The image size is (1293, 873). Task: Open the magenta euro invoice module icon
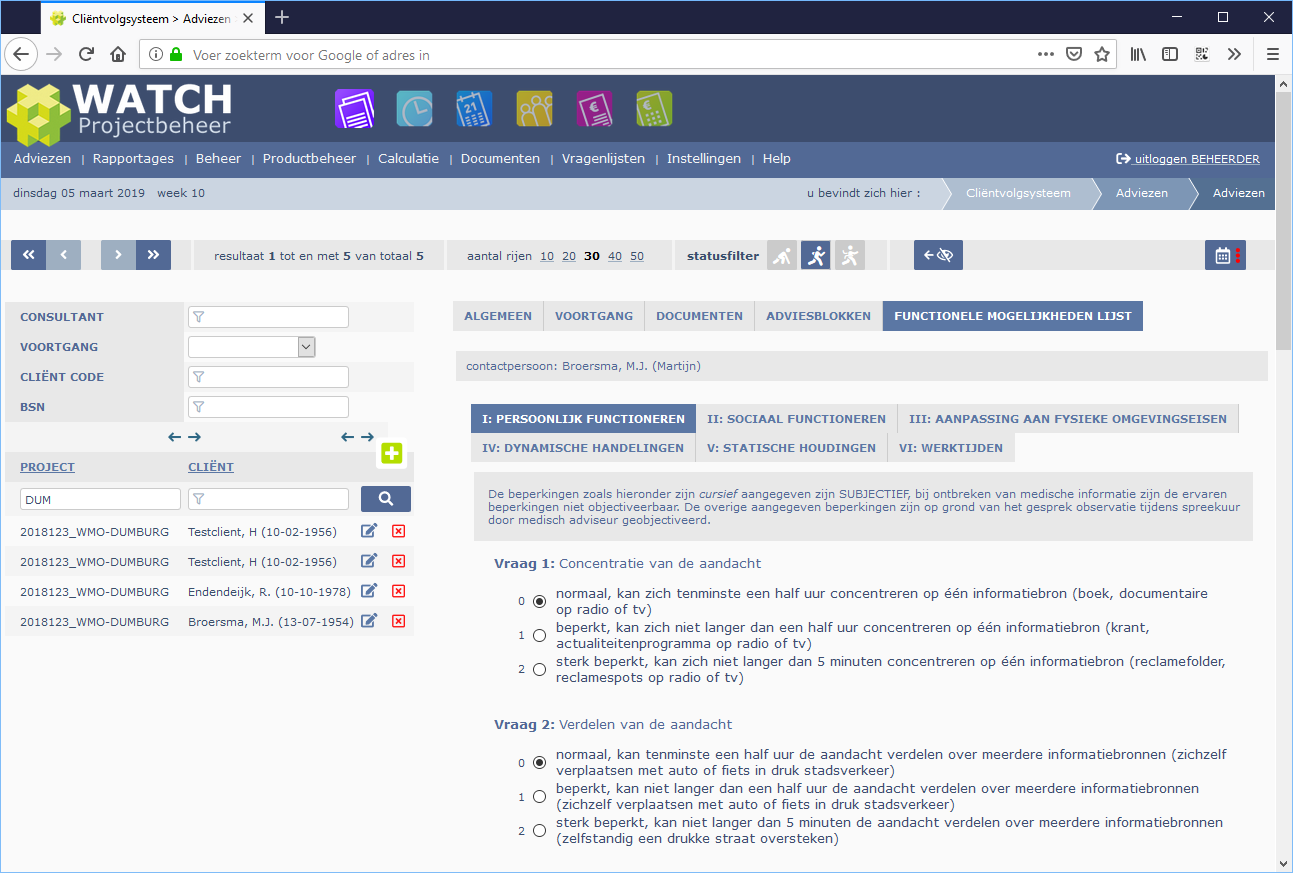point(594,108)
